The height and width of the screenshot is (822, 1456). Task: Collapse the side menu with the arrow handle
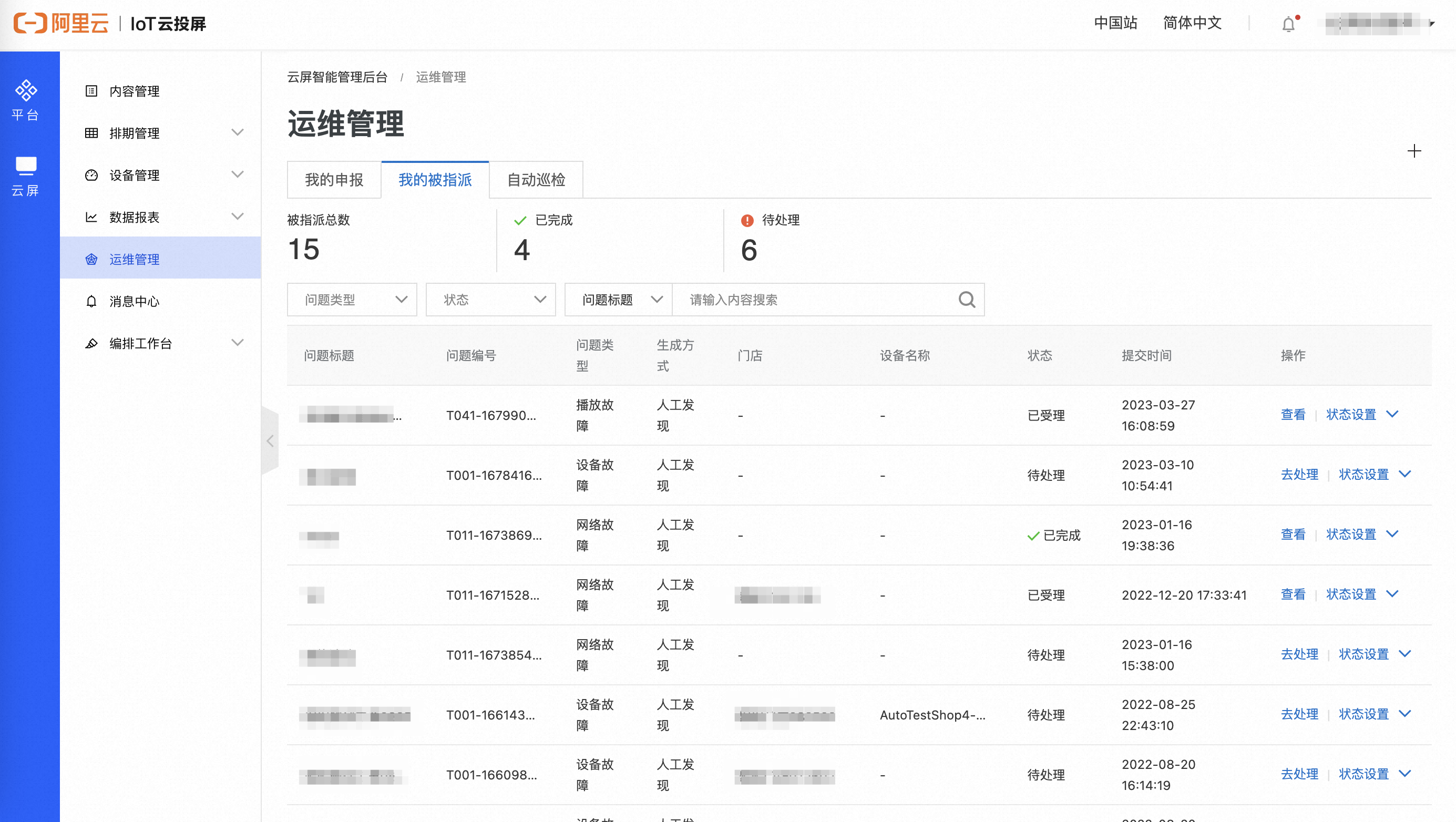click(270, 440)
